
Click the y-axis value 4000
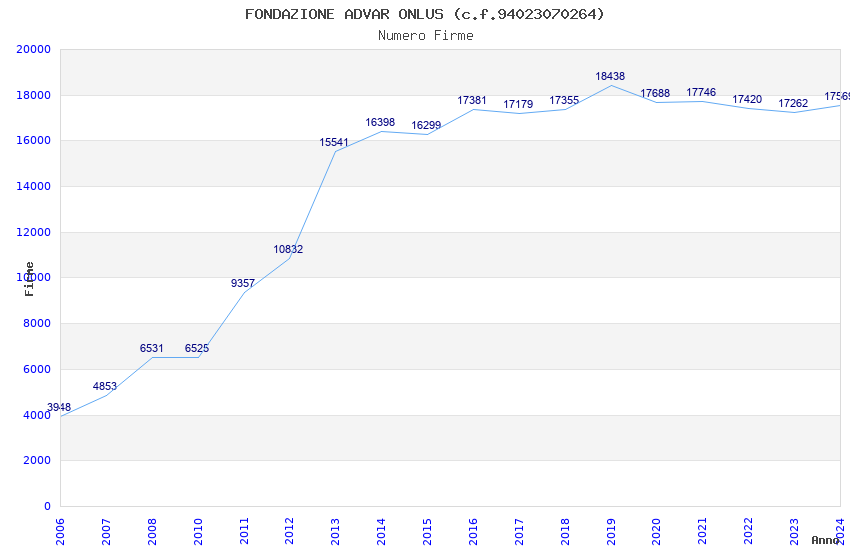tap(37, 416)
